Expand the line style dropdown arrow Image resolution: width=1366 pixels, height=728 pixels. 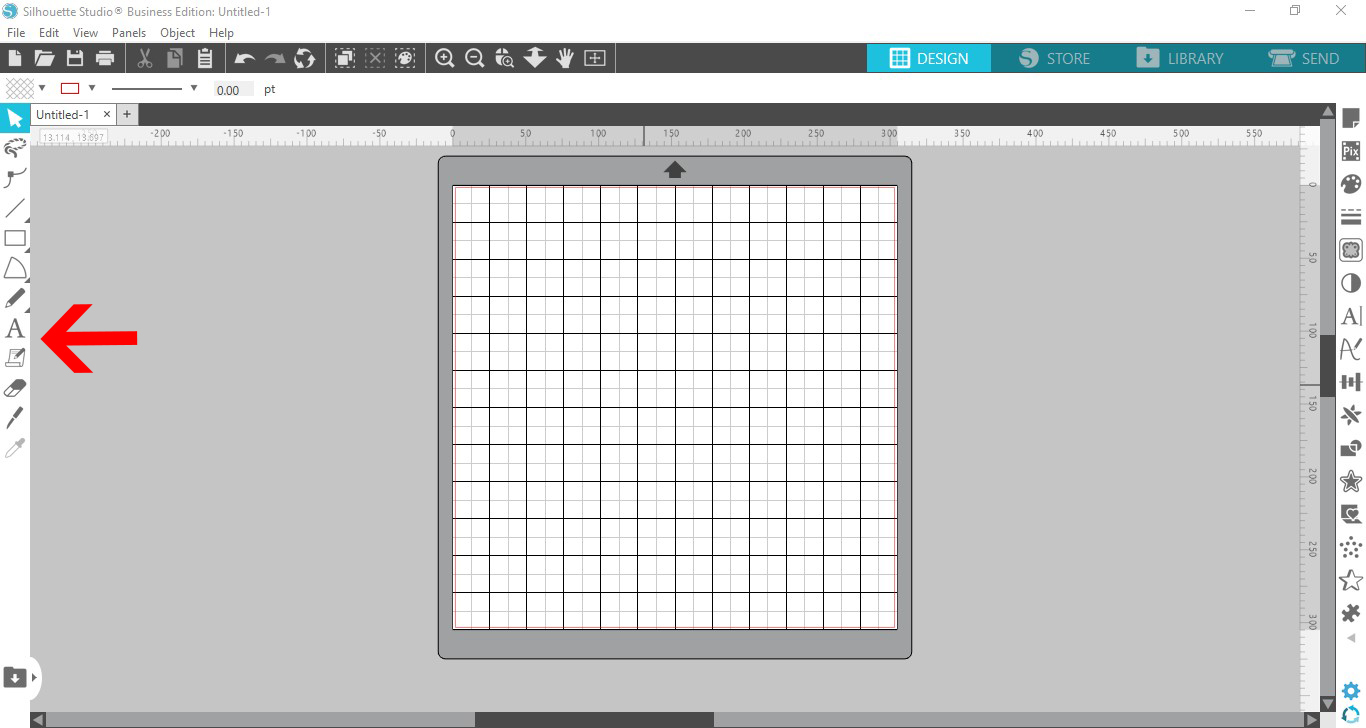coord(194,89)
